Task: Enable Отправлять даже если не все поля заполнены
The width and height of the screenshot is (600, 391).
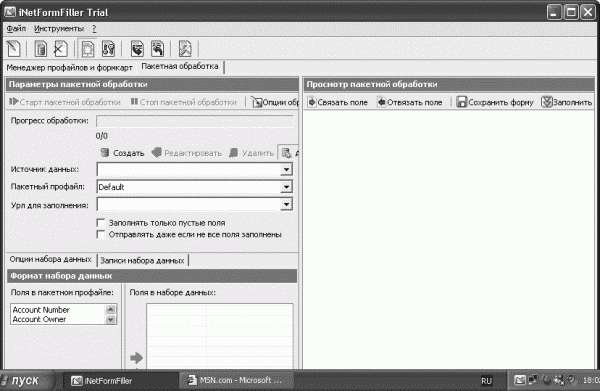Action: pyautogui.click(x=101, y=234)
